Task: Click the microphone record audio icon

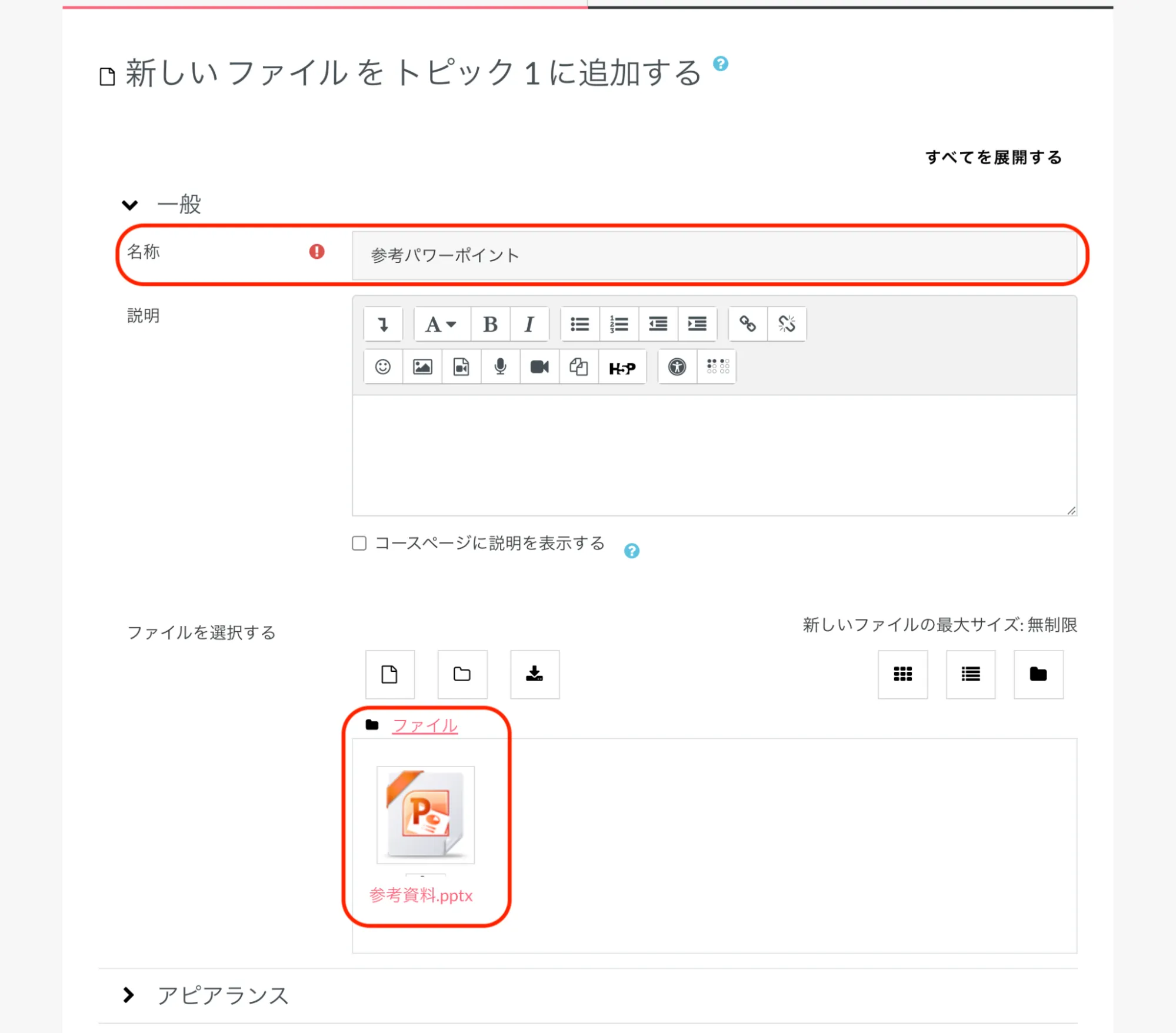Action: [x=500, y=367]
